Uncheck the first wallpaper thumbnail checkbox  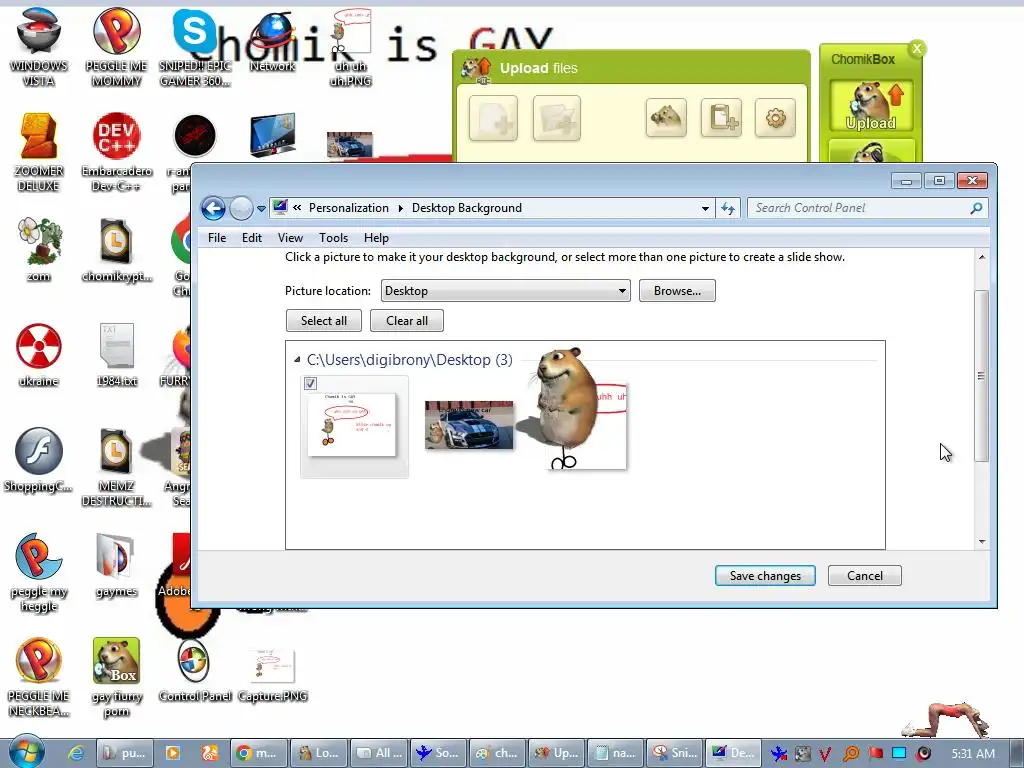311,383
